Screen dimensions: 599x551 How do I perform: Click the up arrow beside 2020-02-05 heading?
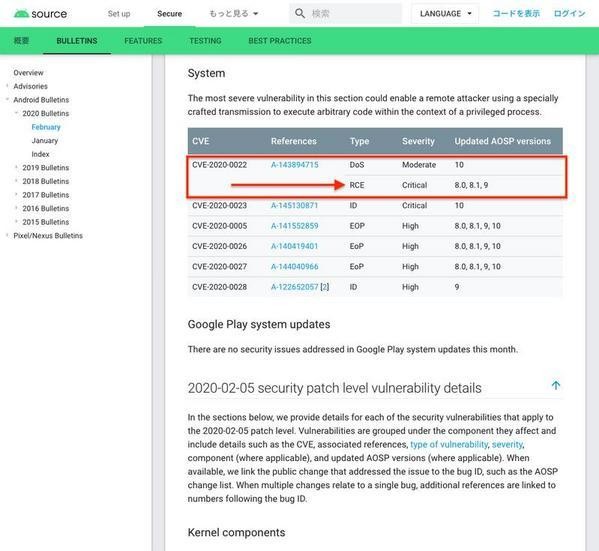tap(556, 385)
